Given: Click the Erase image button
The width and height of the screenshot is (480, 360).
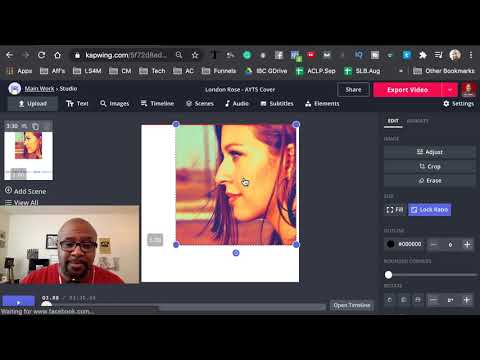Looking at the screenshot, I should click(430, 180).
